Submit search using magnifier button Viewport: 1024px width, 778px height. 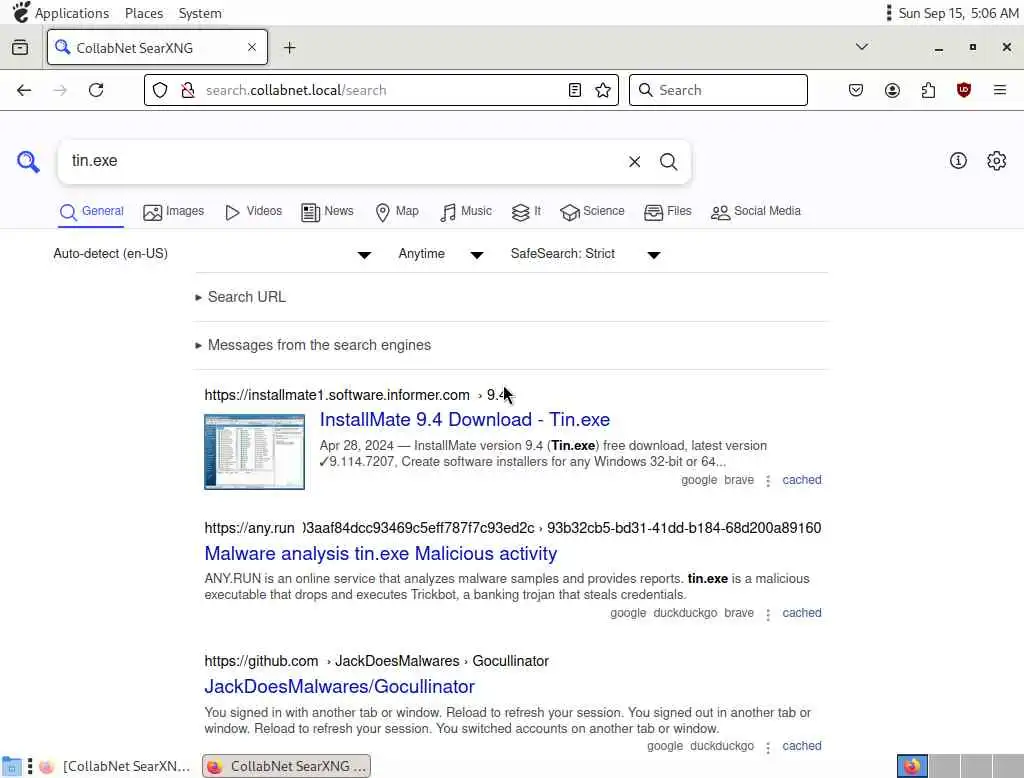coord(668,161)
